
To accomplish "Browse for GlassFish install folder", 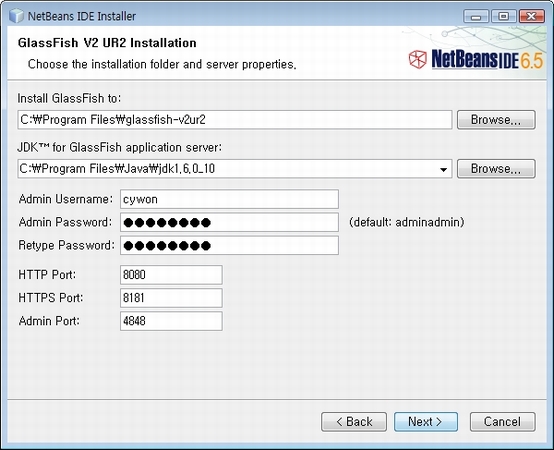I will pos(496,120).
